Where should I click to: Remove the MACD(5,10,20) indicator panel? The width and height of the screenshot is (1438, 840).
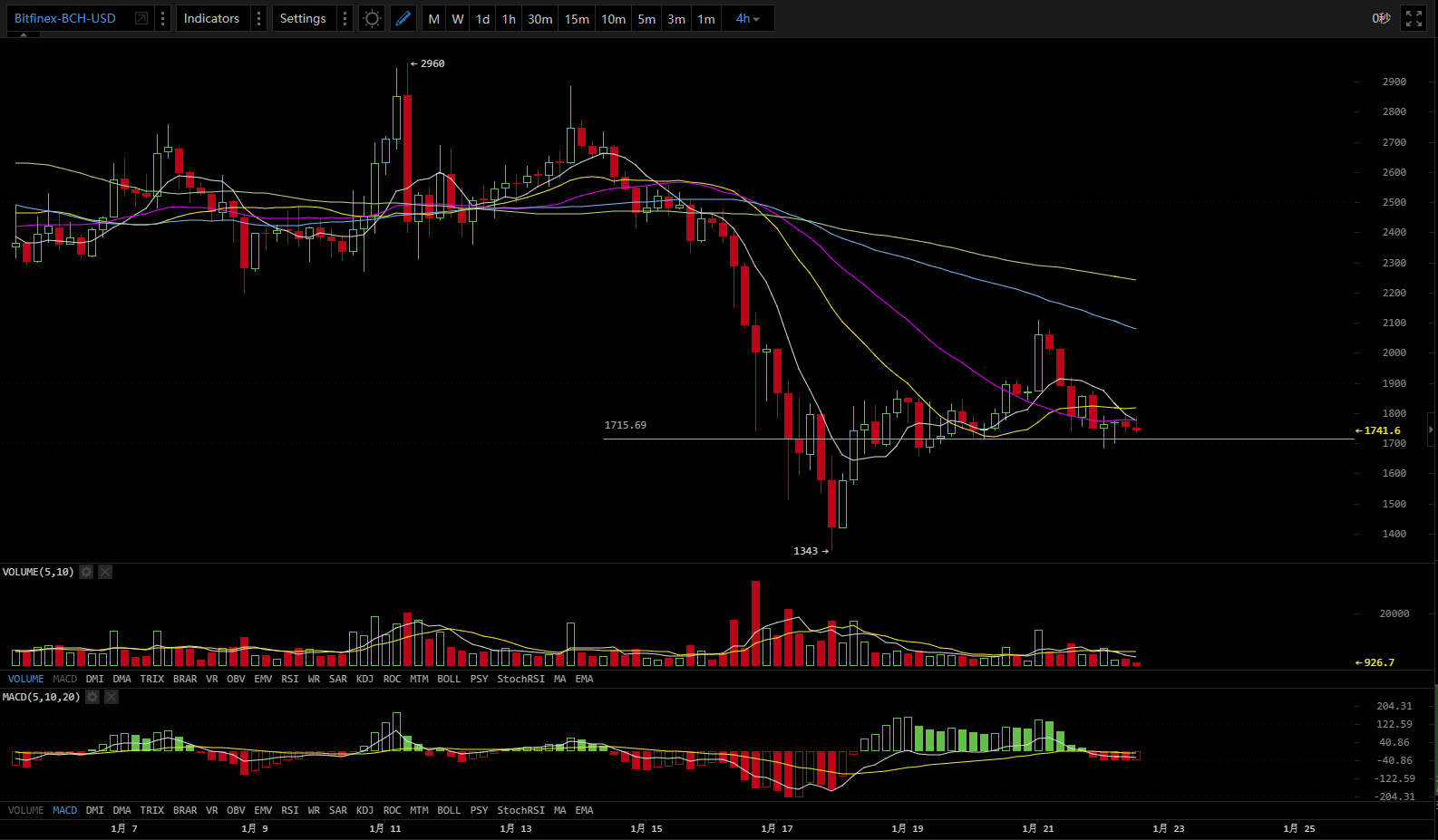point(111,697)
